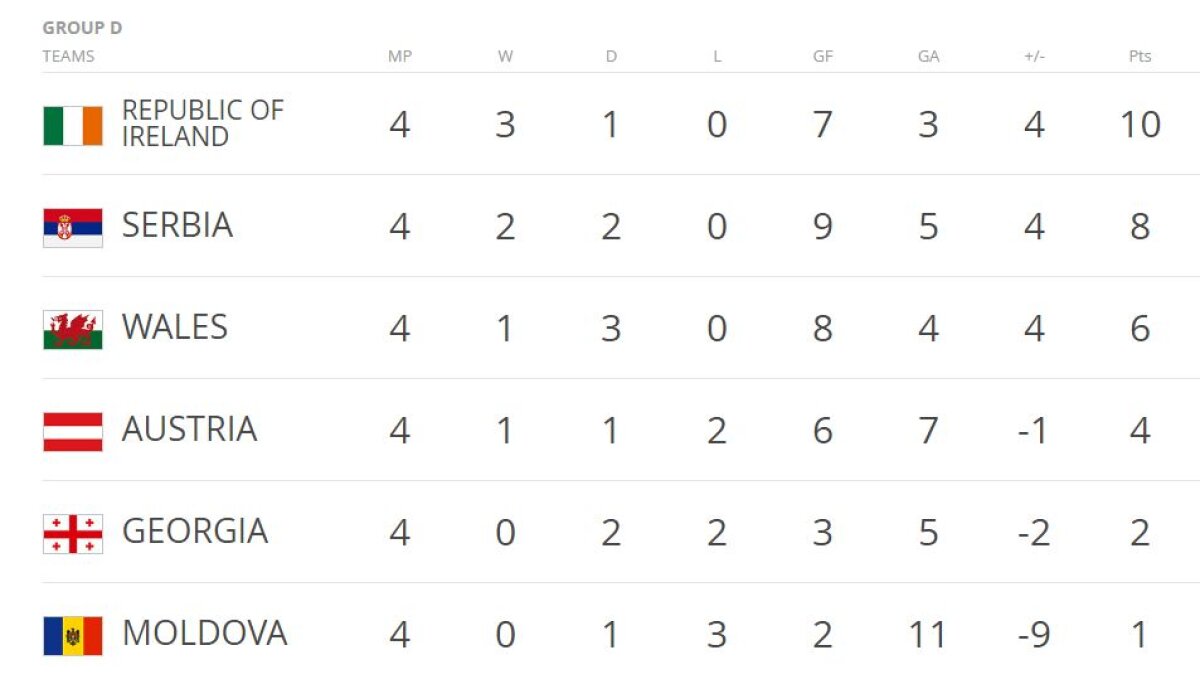Open the Republic of Ireland team link
This screenshot has width=1200, height=684.
(202, 124)
